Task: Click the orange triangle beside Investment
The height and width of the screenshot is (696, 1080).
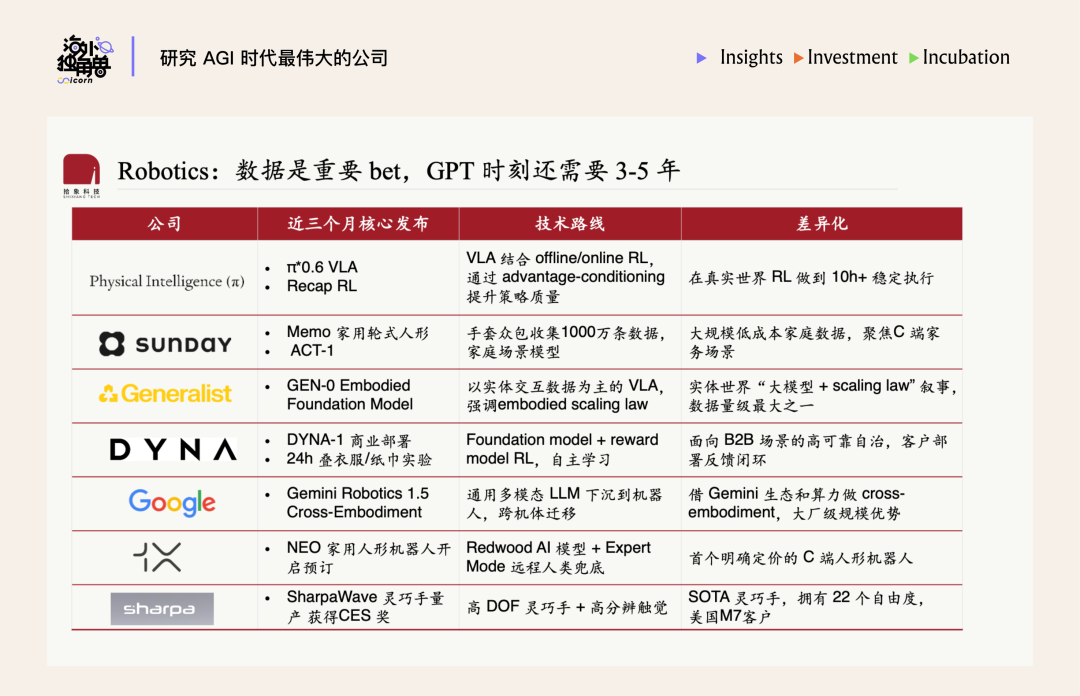Action: [798, 58]
